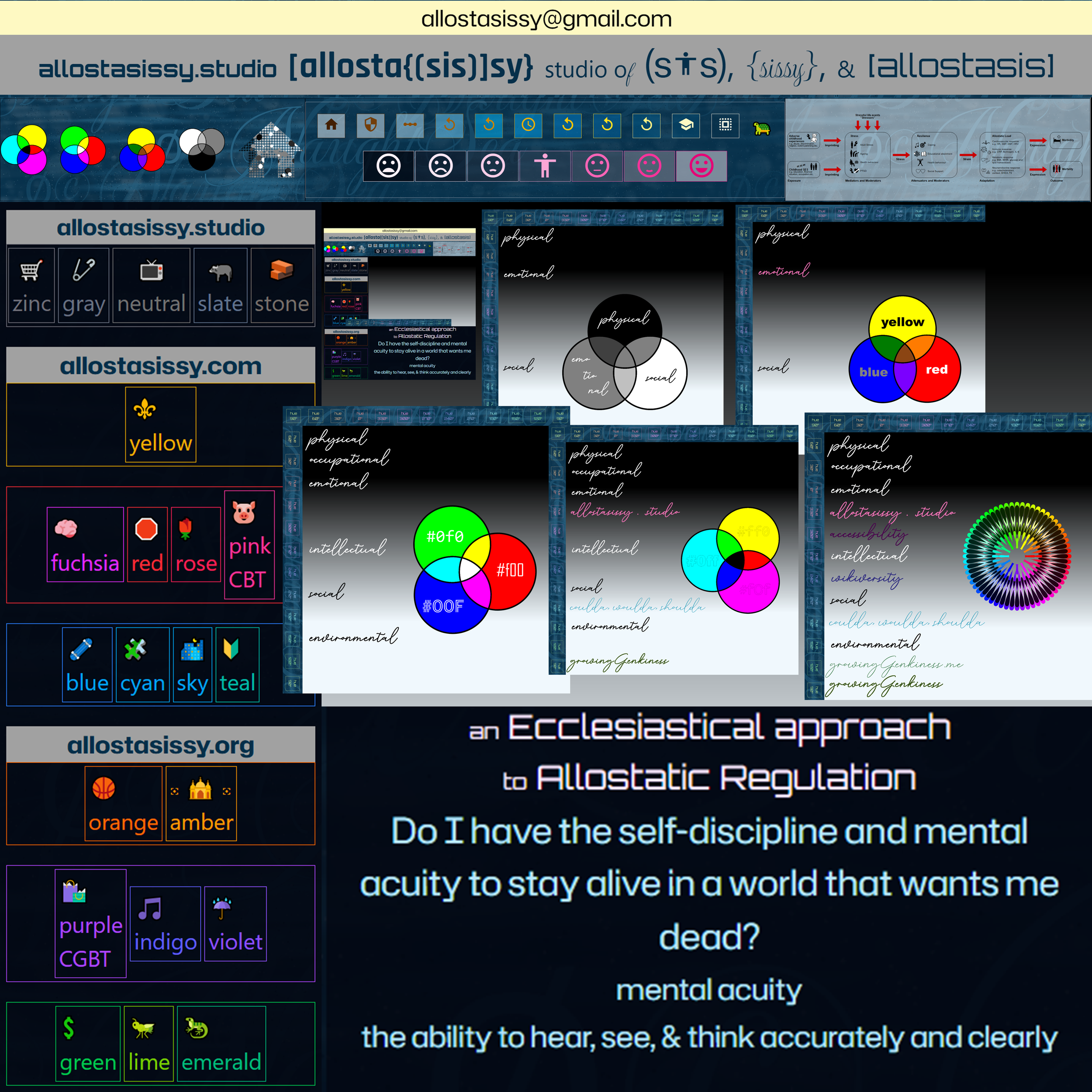Click the pink accessibility person icon

[545, 166]
